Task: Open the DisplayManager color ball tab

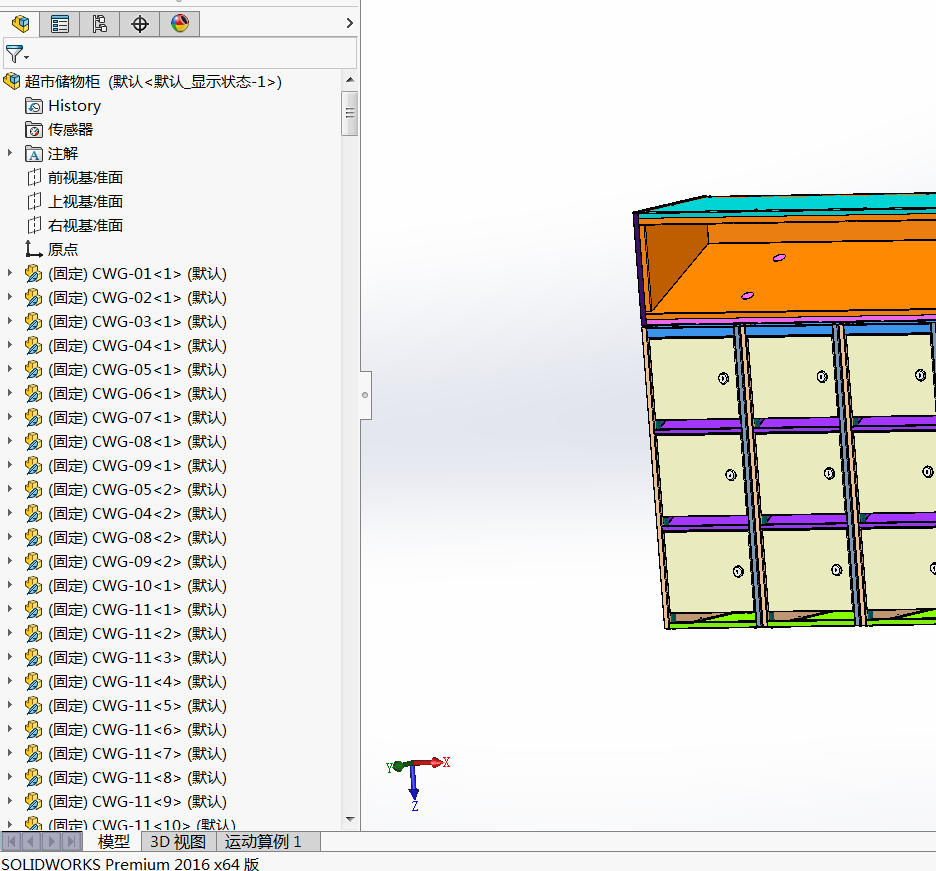Action: pyautogui.click(x=180, y=24)
